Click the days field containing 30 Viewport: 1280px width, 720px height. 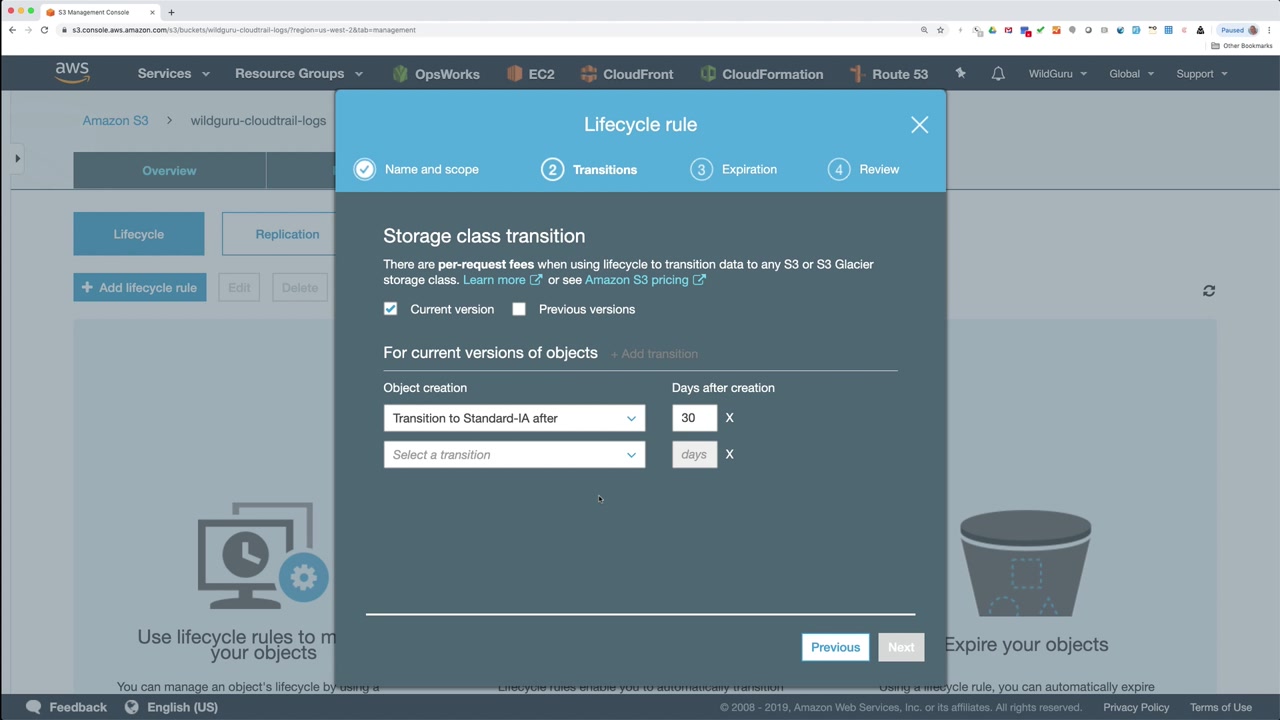[x=694, y=418]
